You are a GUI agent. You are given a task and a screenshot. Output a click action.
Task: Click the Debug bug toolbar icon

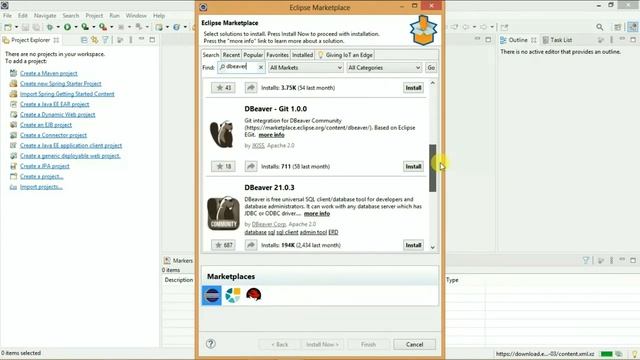click(x=49, y=27)
